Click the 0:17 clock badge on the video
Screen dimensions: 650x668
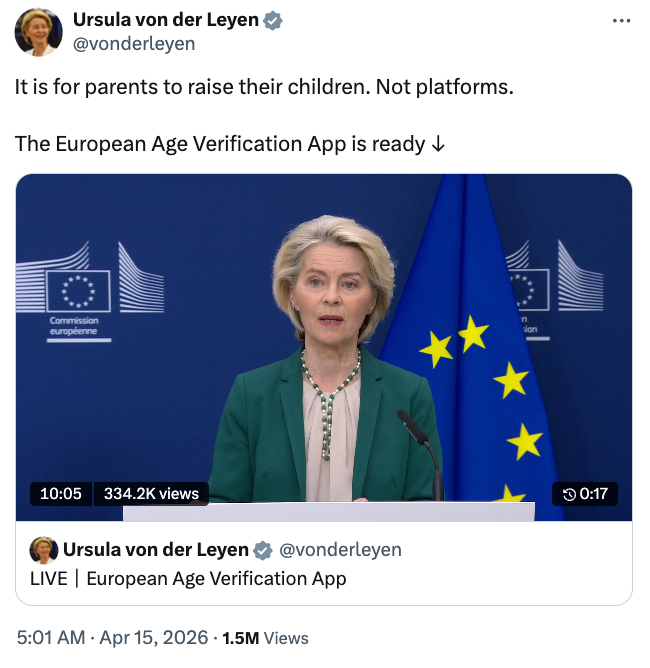tap(585, 493)
